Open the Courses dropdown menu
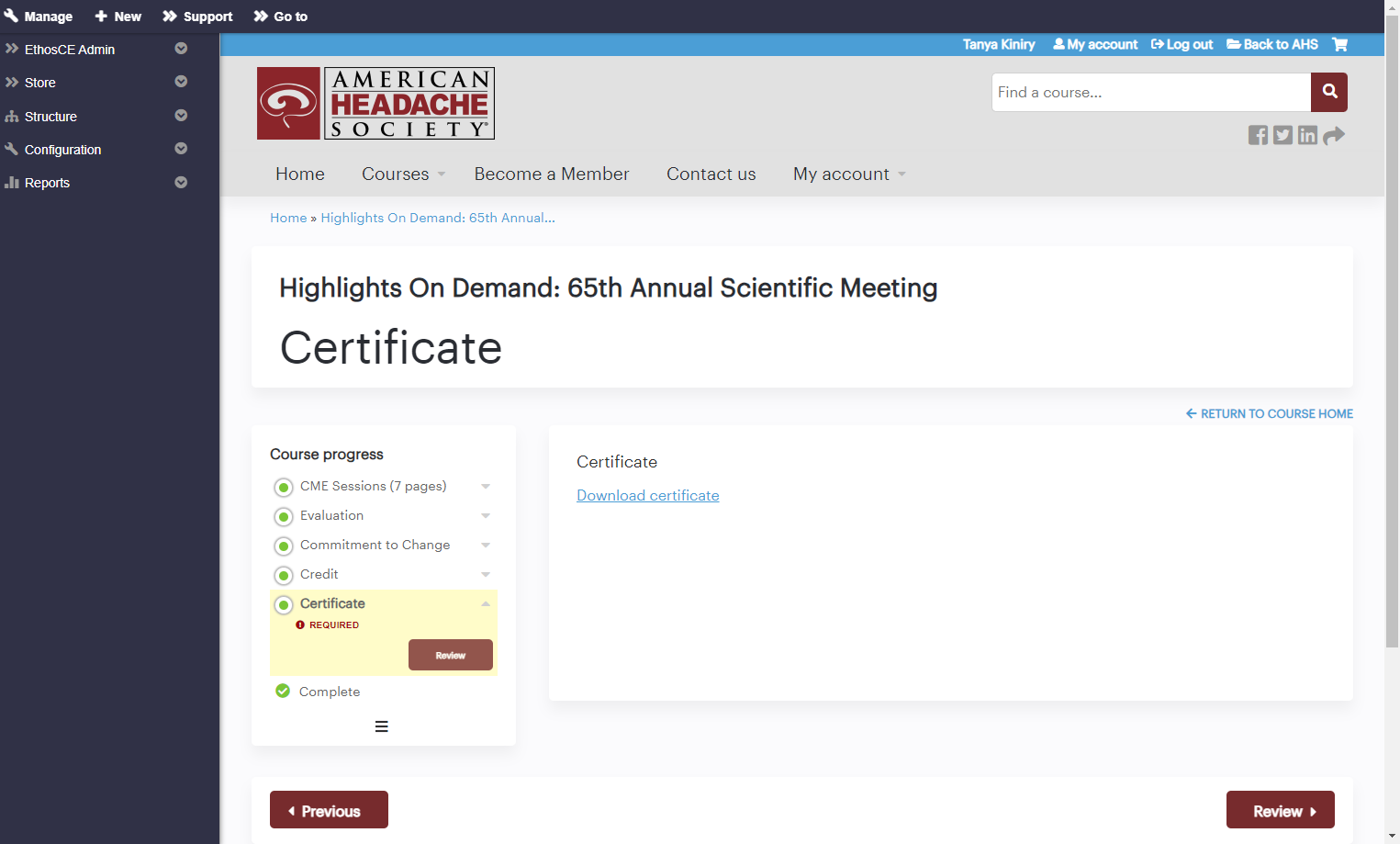1400x844 pixels. (x=403, y=174)
